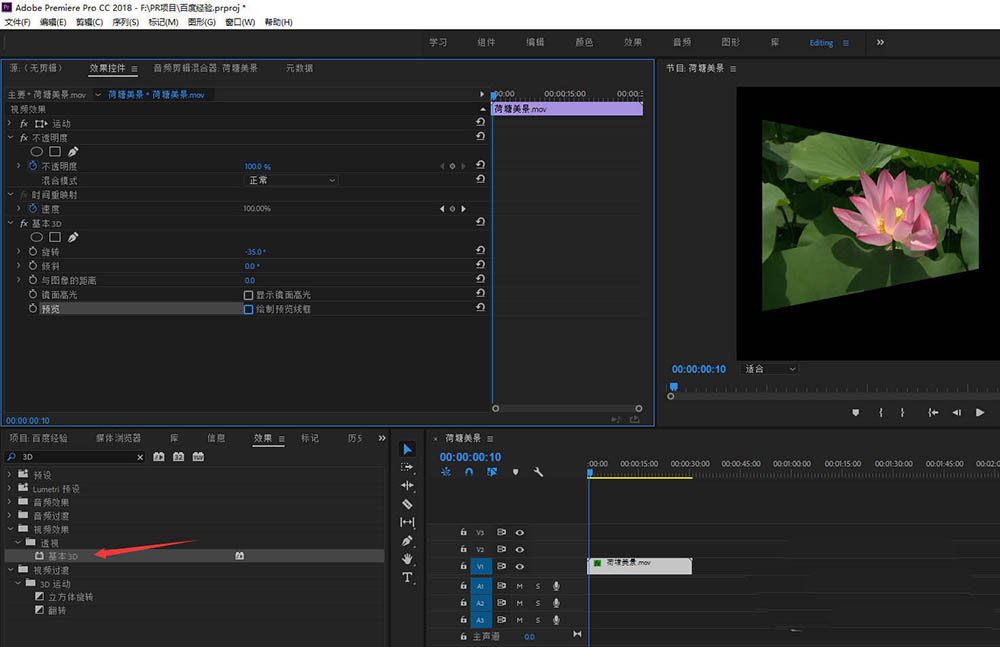
Task: Toggle snap magnet icon in timeline
Action: pyautogui.click(x=469, y=472)
